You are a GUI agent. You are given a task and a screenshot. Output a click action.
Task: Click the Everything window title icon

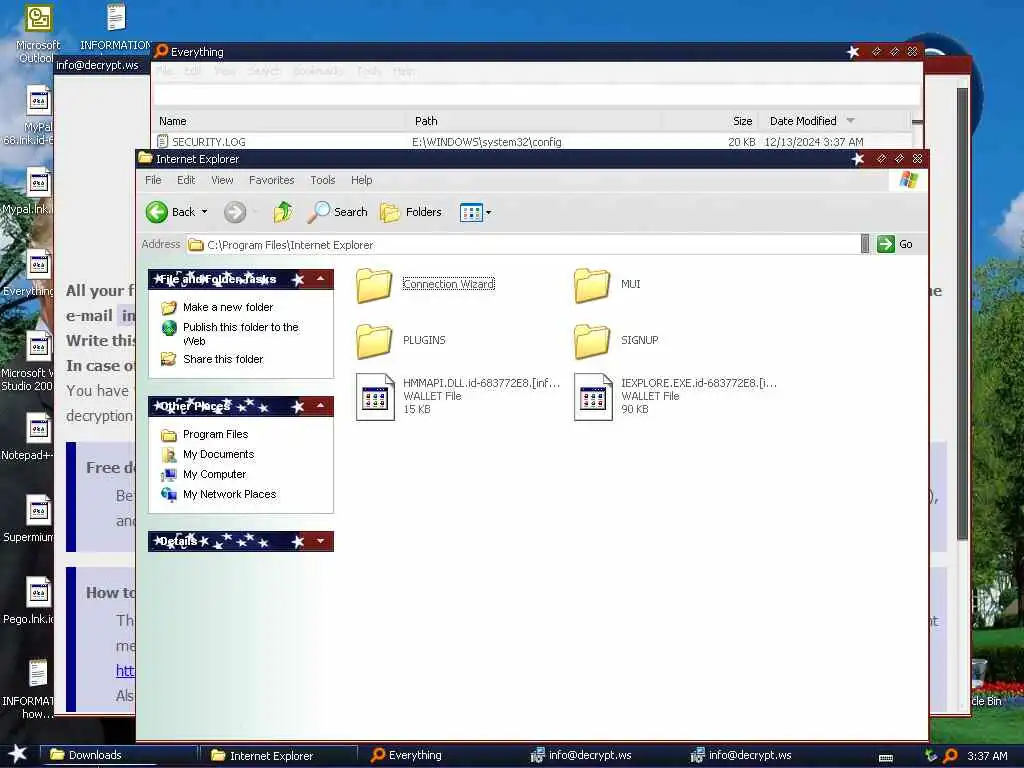[161, 51]
